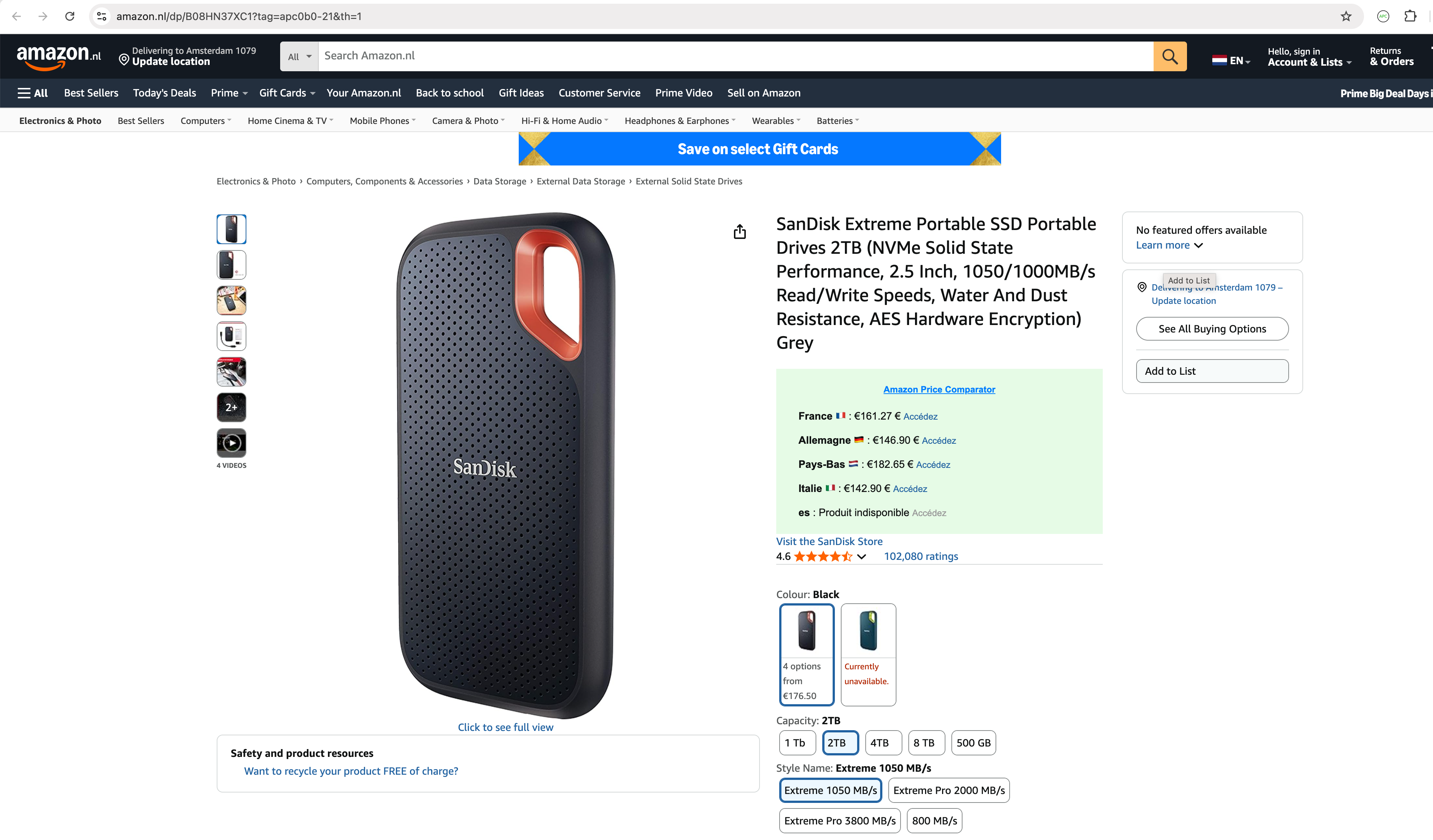
Task: Open the browser extensions puzzle icon
Action: pos(1410,16)
